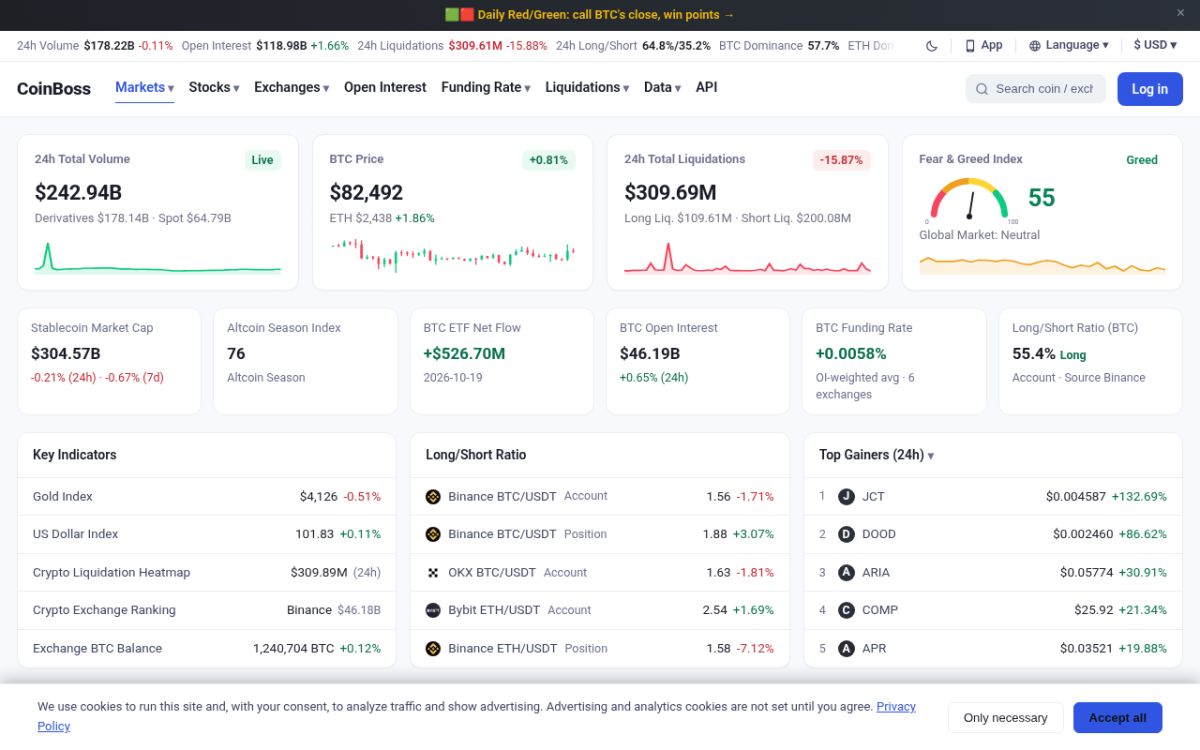Open API page
1200x750 pixels.
tap(706, 88)
